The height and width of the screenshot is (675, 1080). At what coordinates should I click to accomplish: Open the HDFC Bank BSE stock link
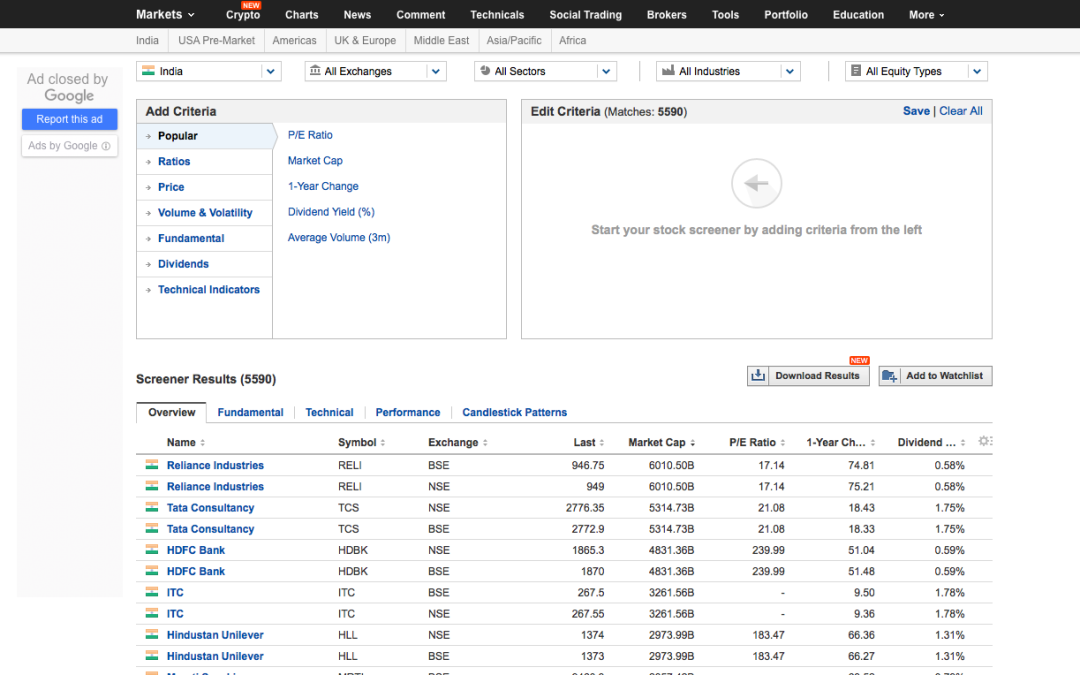click(x=196, y=571)
